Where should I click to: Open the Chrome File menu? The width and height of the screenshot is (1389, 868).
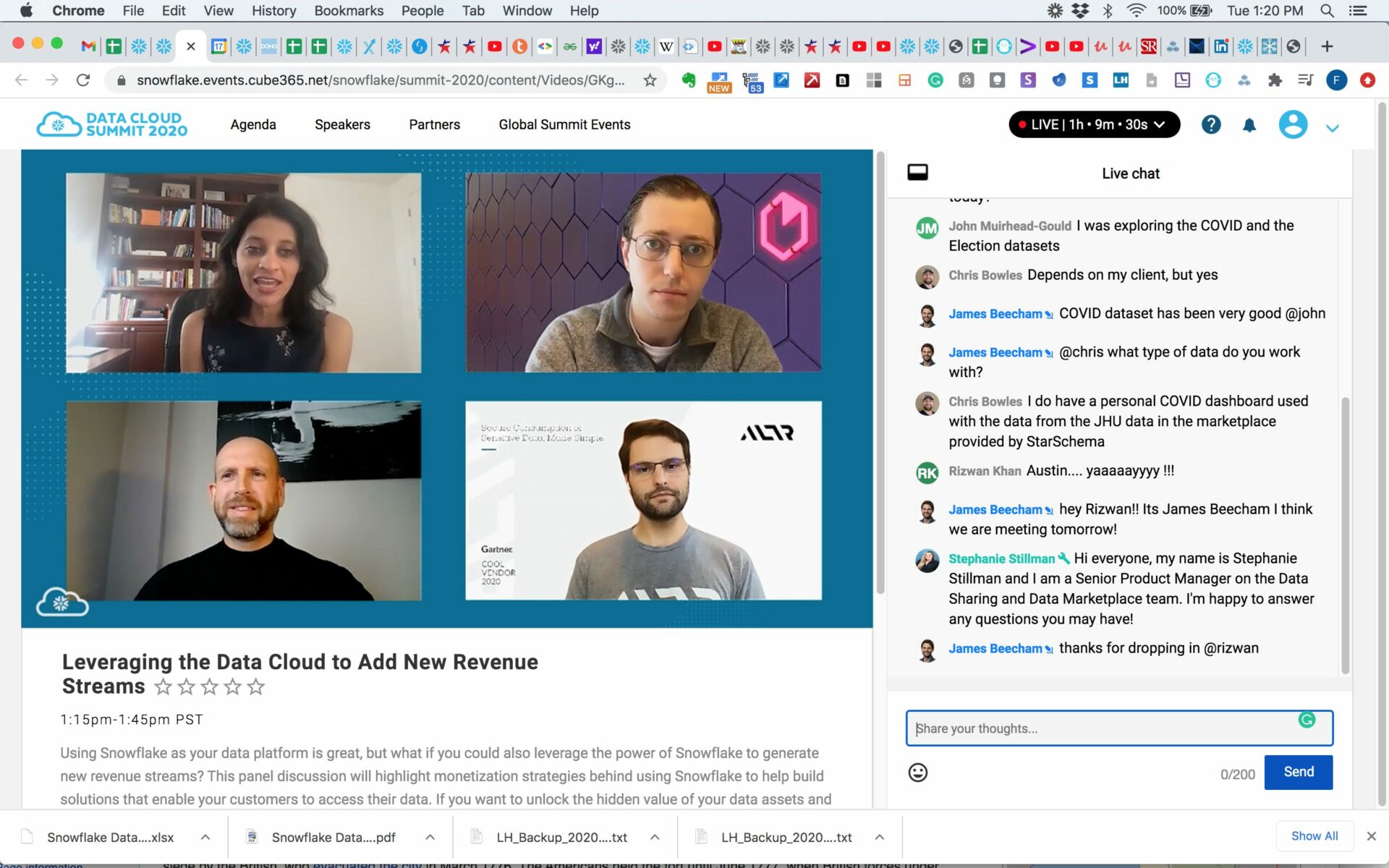(133, 11)
